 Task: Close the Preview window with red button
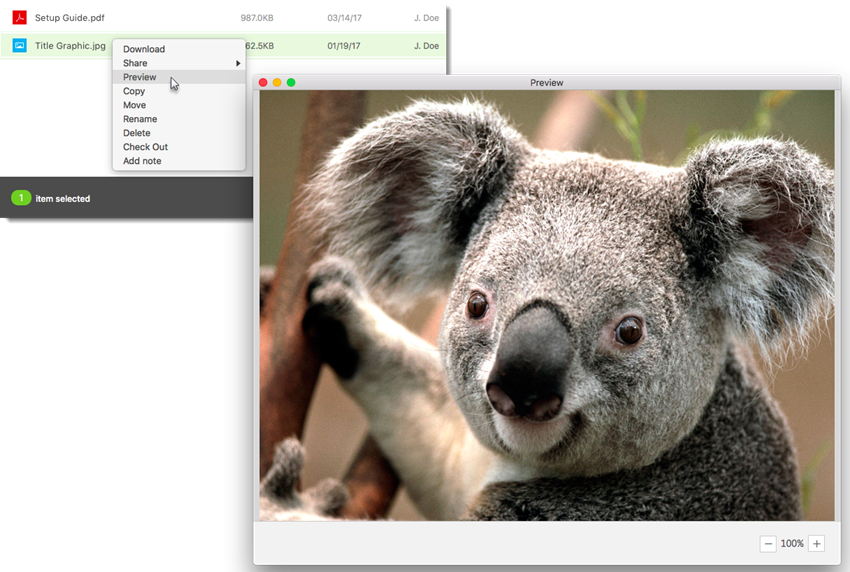coord(263,82)
